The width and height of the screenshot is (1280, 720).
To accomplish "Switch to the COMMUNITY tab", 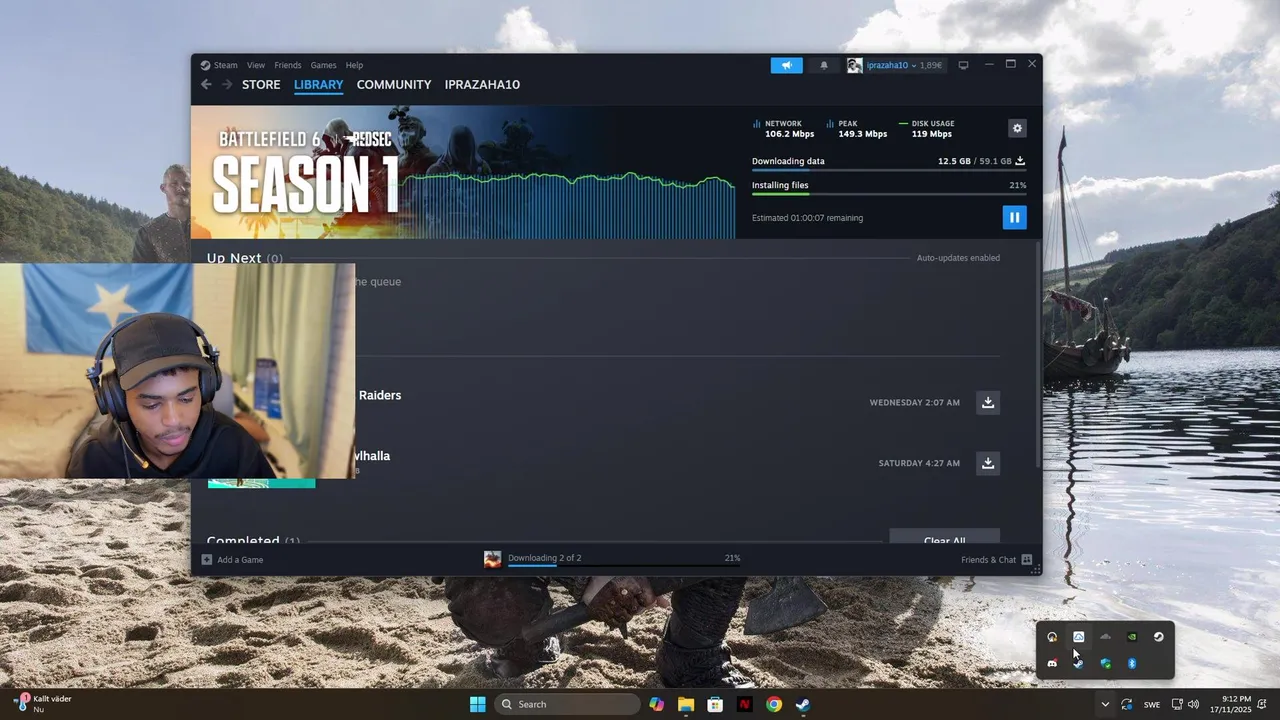I will point(394,85).
